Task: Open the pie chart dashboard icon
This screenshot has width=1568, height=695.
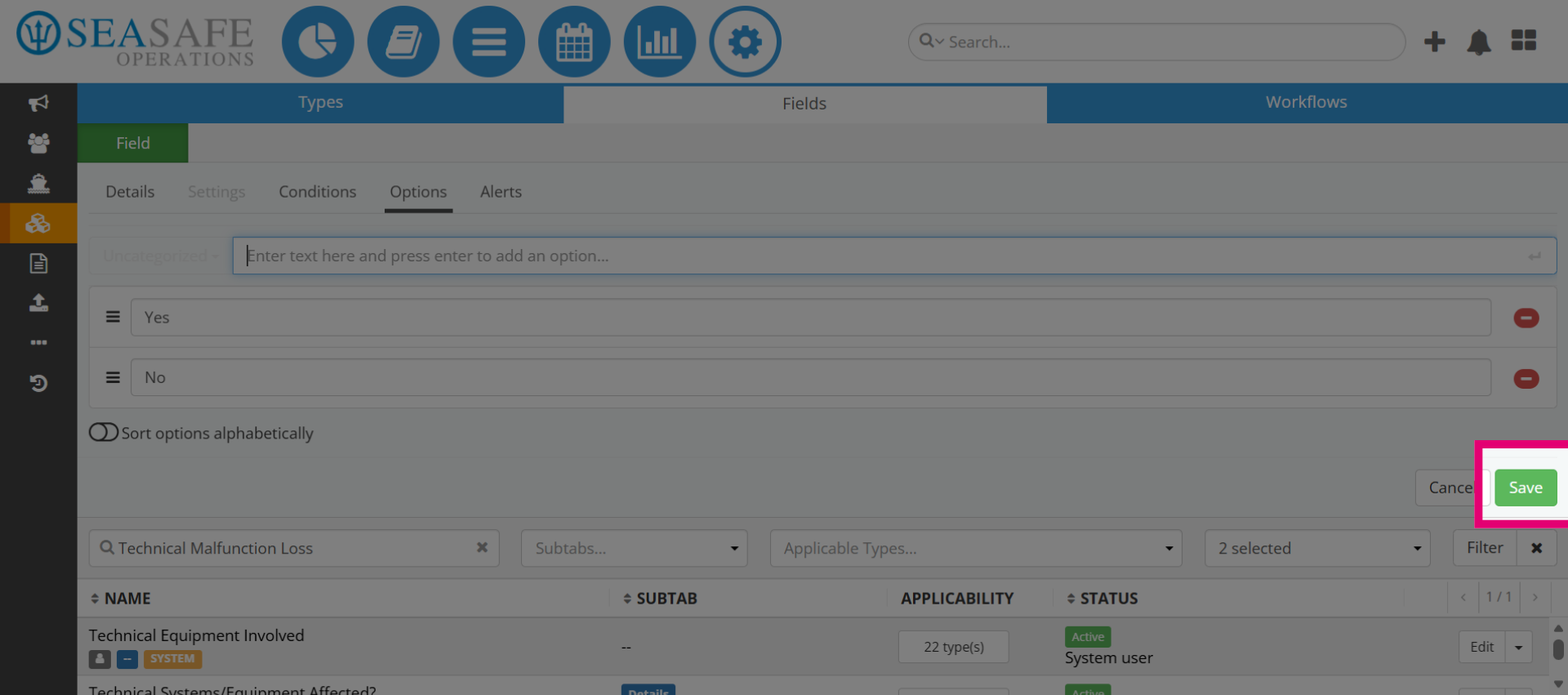Action: 318,42
